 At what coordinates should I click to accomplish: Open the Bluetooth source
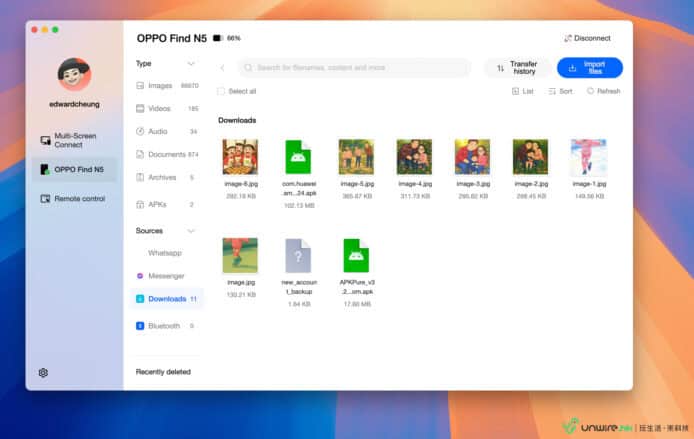167,326
